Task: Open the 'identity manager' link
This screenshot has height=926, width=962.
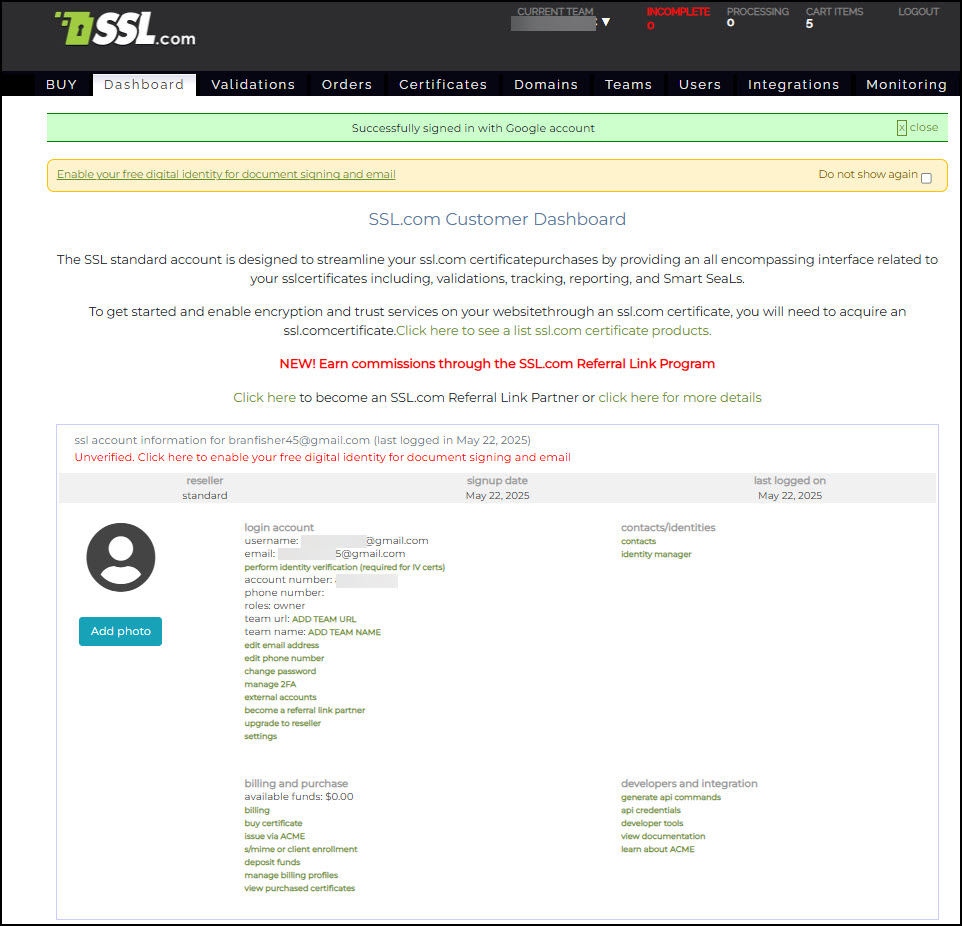Action: coord(656,554)
